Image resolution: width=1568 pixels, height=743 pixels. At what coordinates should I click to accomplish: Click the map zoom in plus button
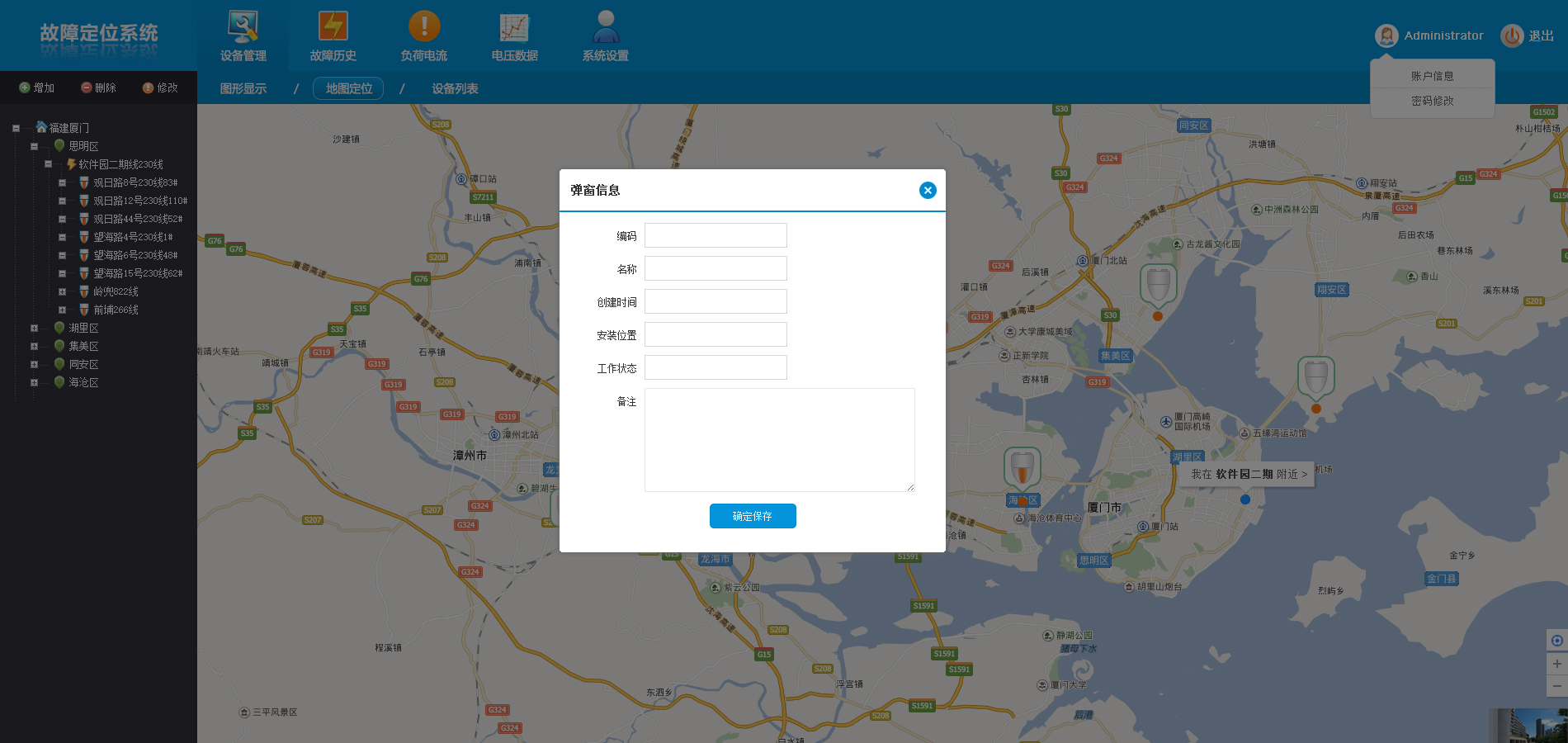1556,664
